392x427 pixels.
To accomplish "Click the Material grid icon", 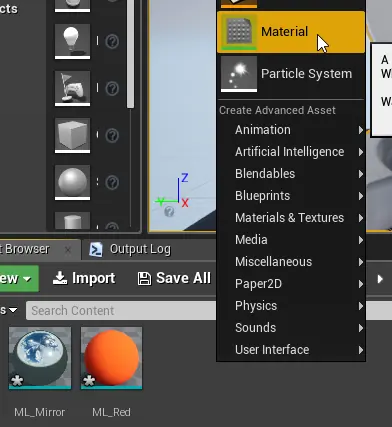I will tap(239, 32).
